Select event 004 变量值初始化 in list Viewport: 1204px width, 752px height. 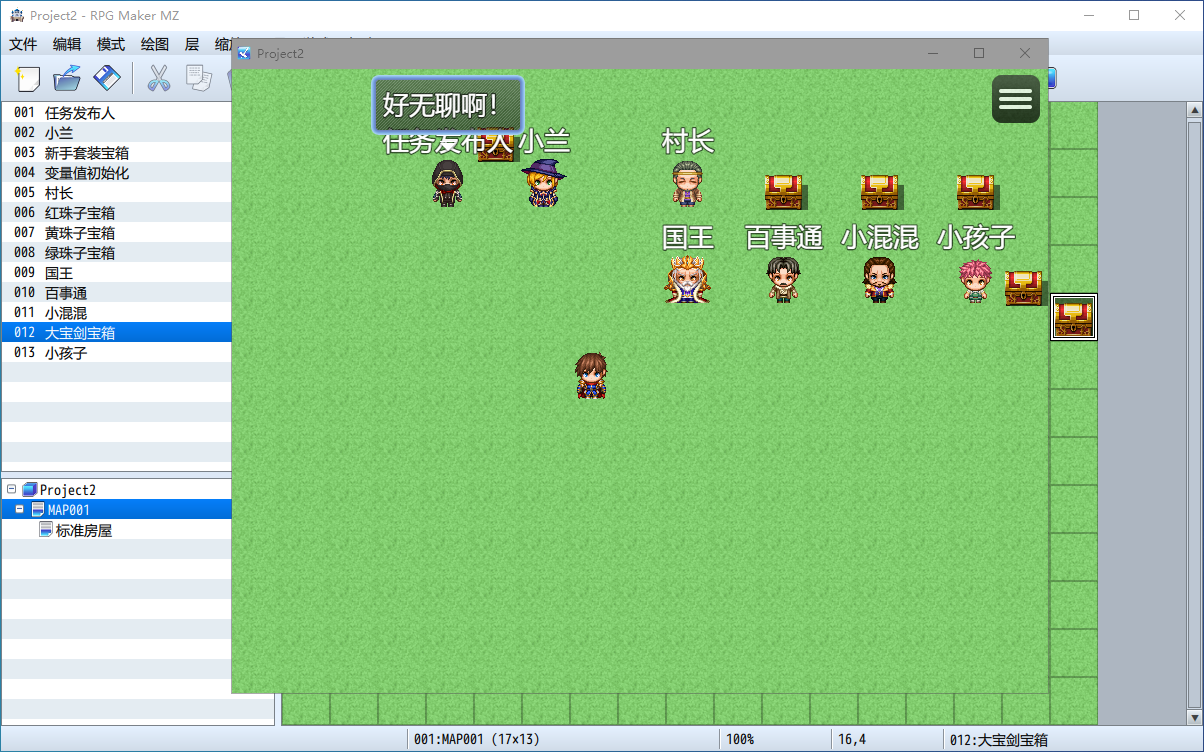(116, 173)
